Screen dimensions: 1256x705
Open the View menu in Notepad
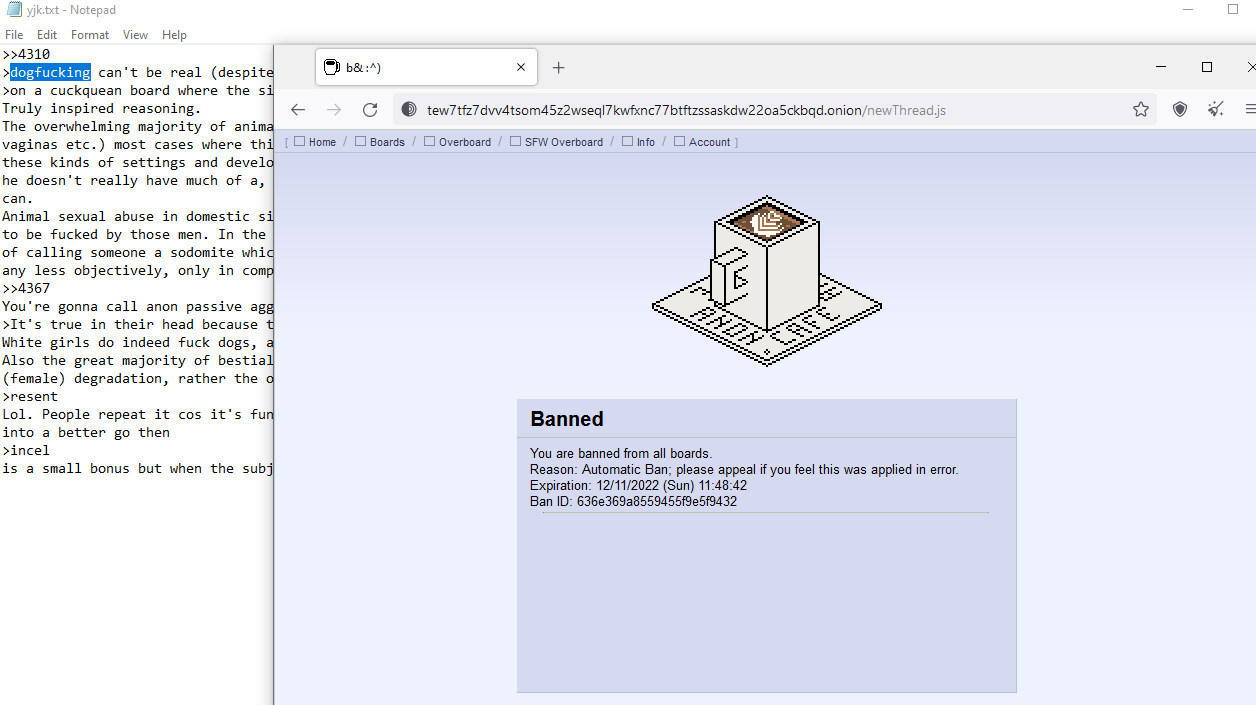tap(135, 35)
